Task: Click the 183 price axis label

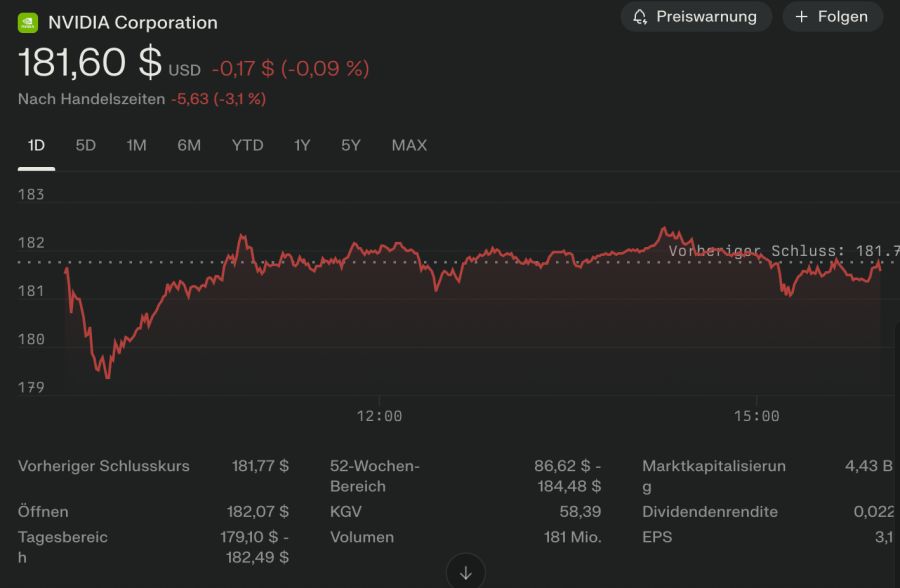Action: pyautogui.click(x=31, y=195)
